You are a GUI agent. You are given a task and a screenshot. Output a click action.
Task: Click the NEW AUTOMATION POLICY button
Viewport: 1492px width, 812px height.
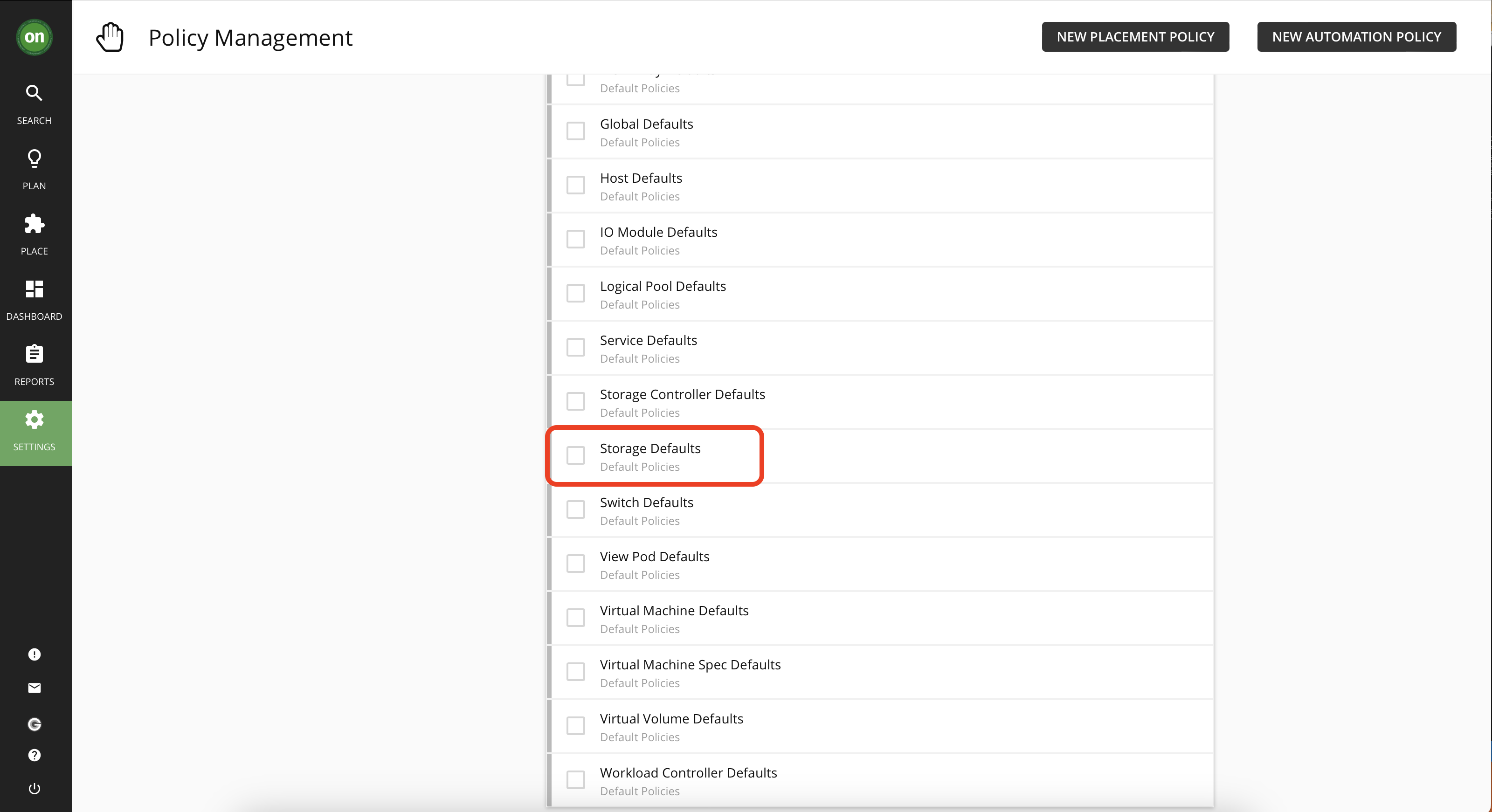click(1356, 36)
